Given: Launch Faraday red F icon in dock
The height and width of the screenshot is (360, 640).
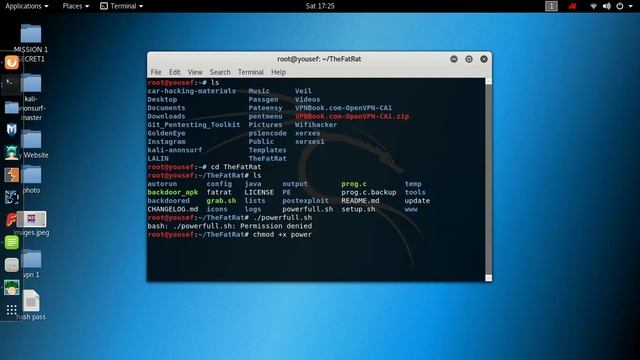Looking at the screenshot, I should click(11, 220).
